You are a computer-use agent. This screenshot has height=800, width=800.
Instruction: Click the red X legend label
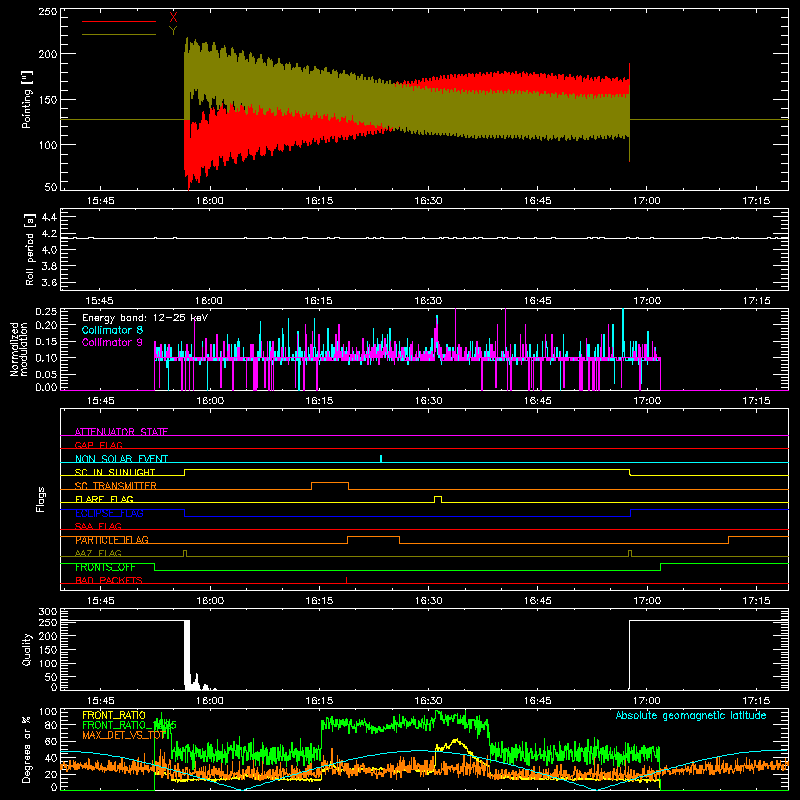173,18
